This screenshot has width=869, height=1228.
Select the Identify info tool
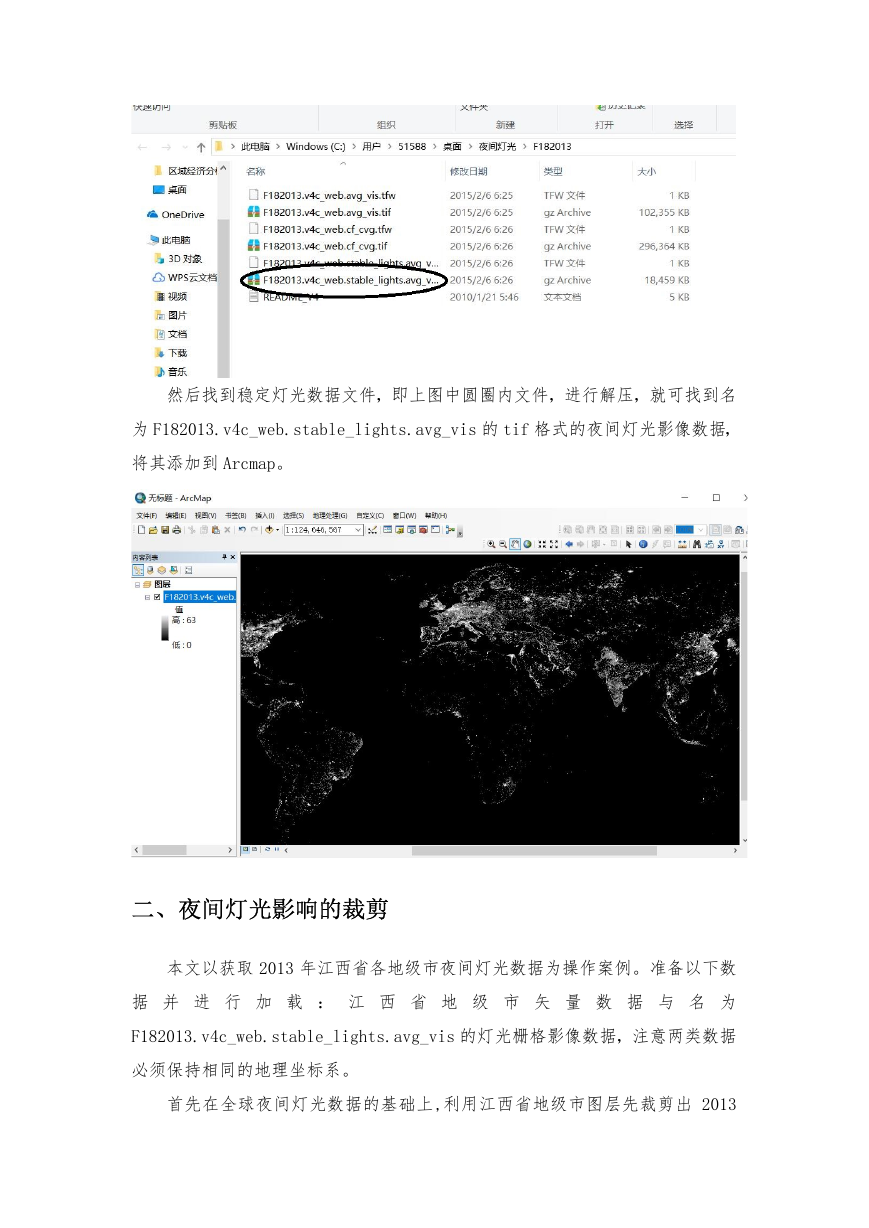pos(642,544)
